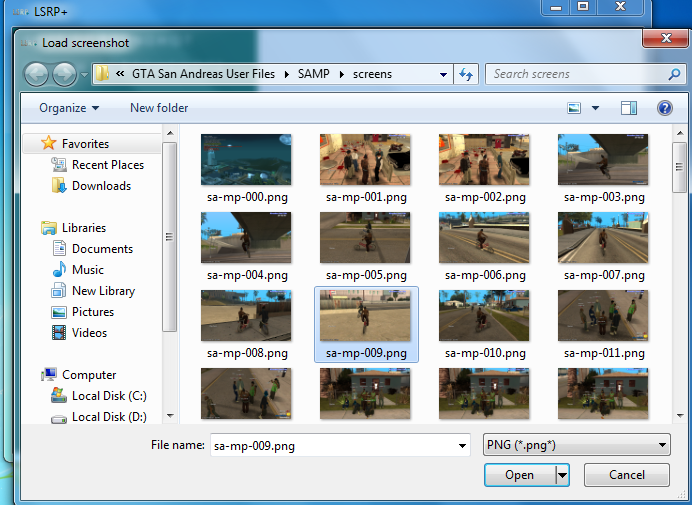692x505 pixels.
Task: Refresh the screens folder view
Action: point(466,74)
